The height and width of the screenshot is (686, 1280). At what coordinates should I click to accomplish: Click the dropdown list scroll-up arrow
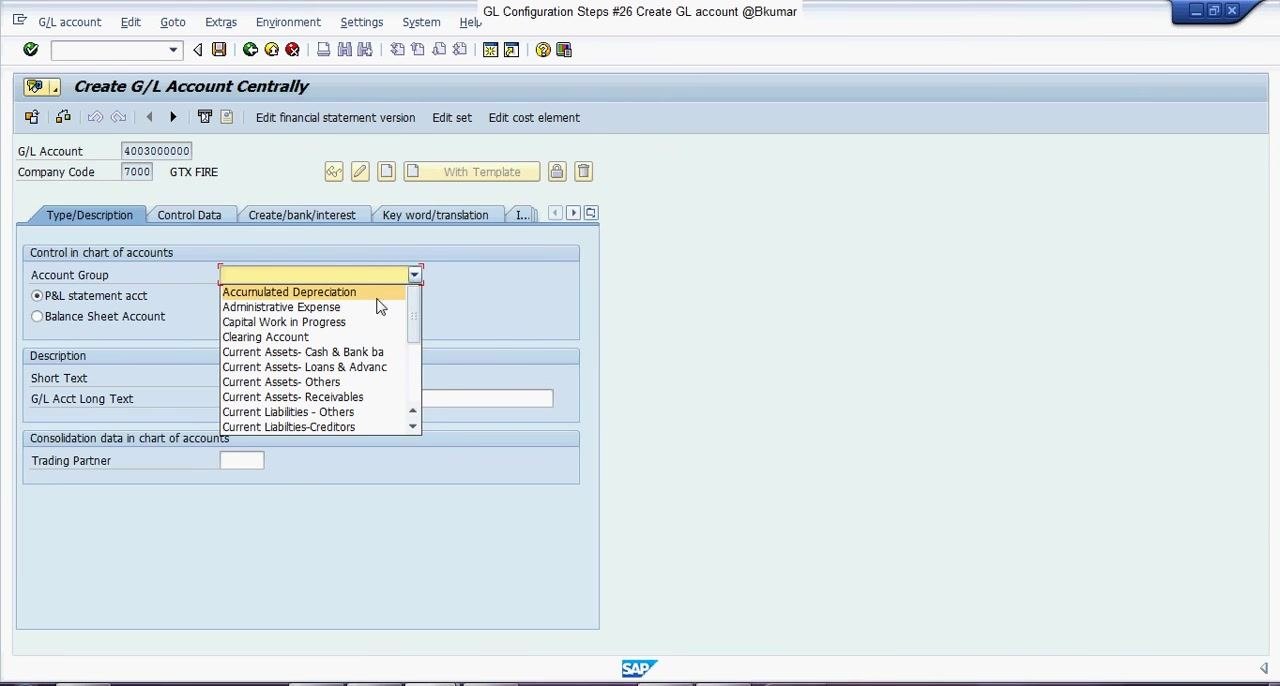point(413,411)
